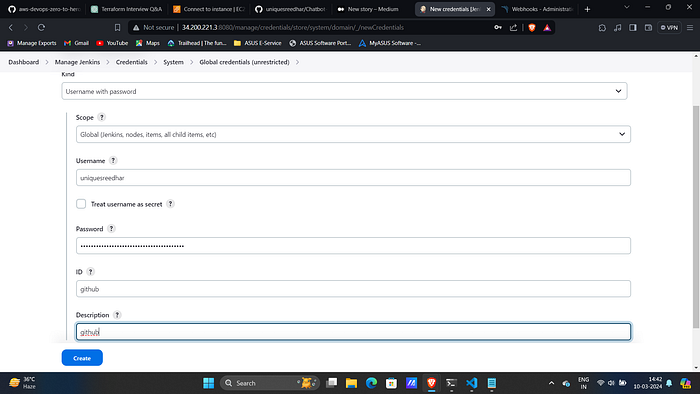Viewport: 700px width, 394px height.
Task: Open Microsoft Store from taskbar
Action: [392, 383]
